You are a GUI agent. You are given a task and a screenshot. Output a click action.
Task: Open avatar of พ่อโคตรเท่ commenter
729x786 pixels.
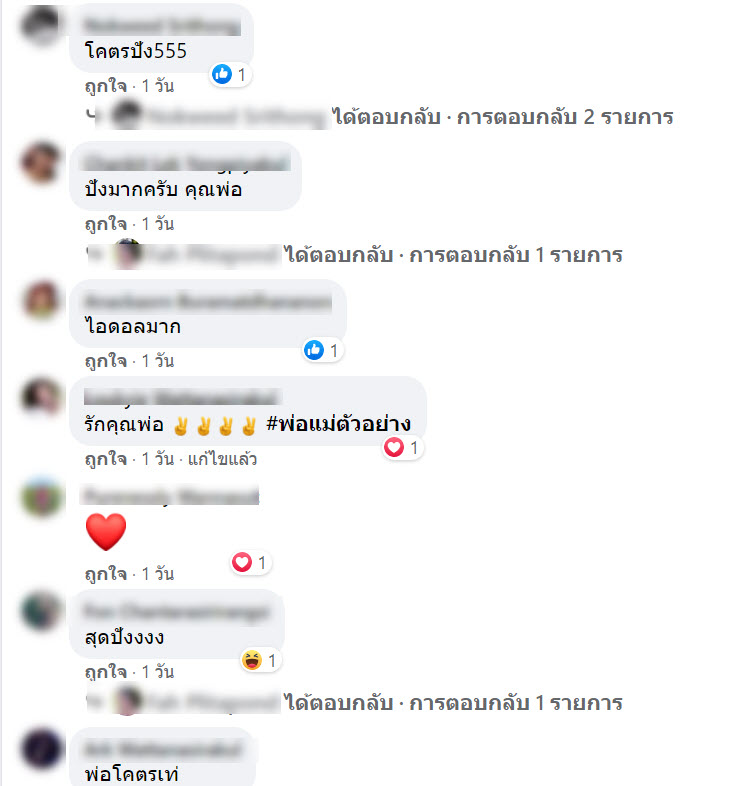(42, 749)
